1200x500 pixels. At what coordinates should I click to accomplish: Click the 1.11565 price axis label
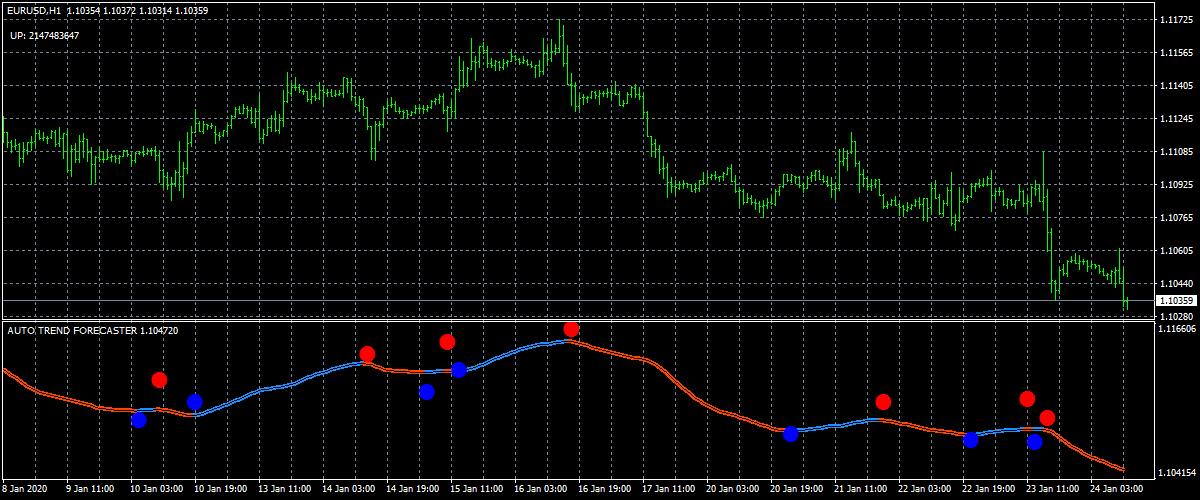pyautogui.click(x=1175, y=53)
